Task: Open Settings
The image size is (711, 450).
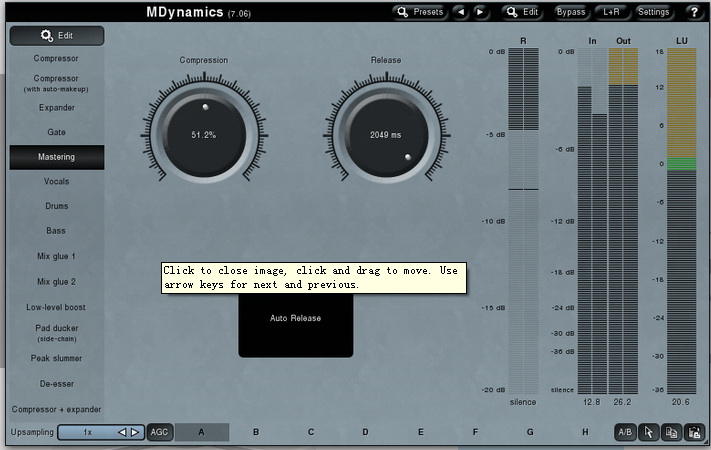Action: tap(653, 12)
